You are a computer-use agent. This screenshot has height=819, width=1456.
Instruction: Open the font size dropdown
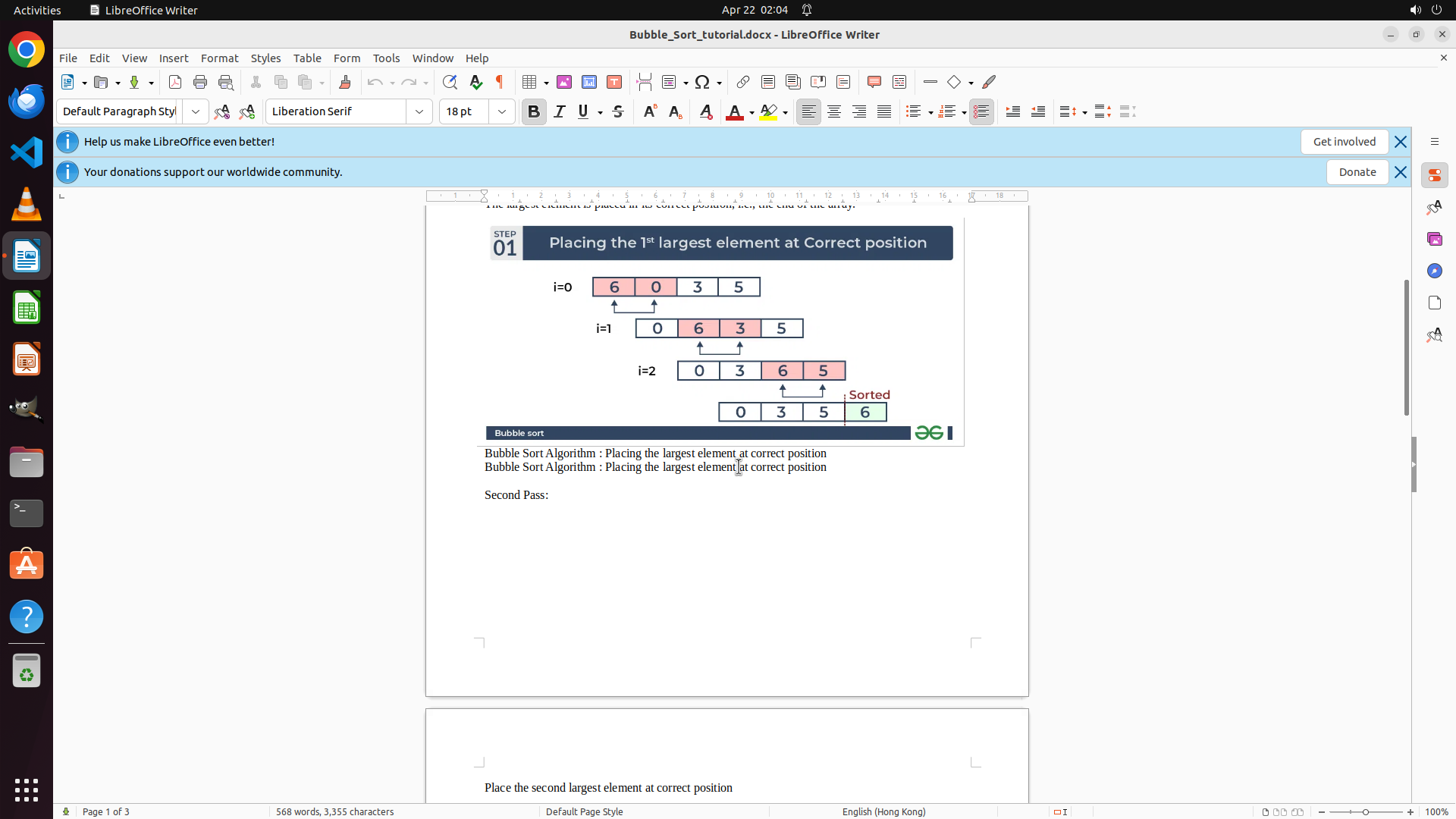point(502,111)
